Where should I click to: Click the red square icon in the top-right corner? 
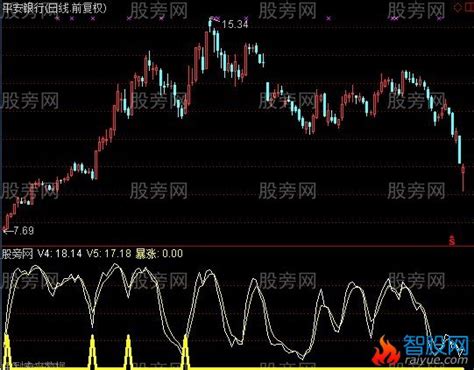click(469, 6)
